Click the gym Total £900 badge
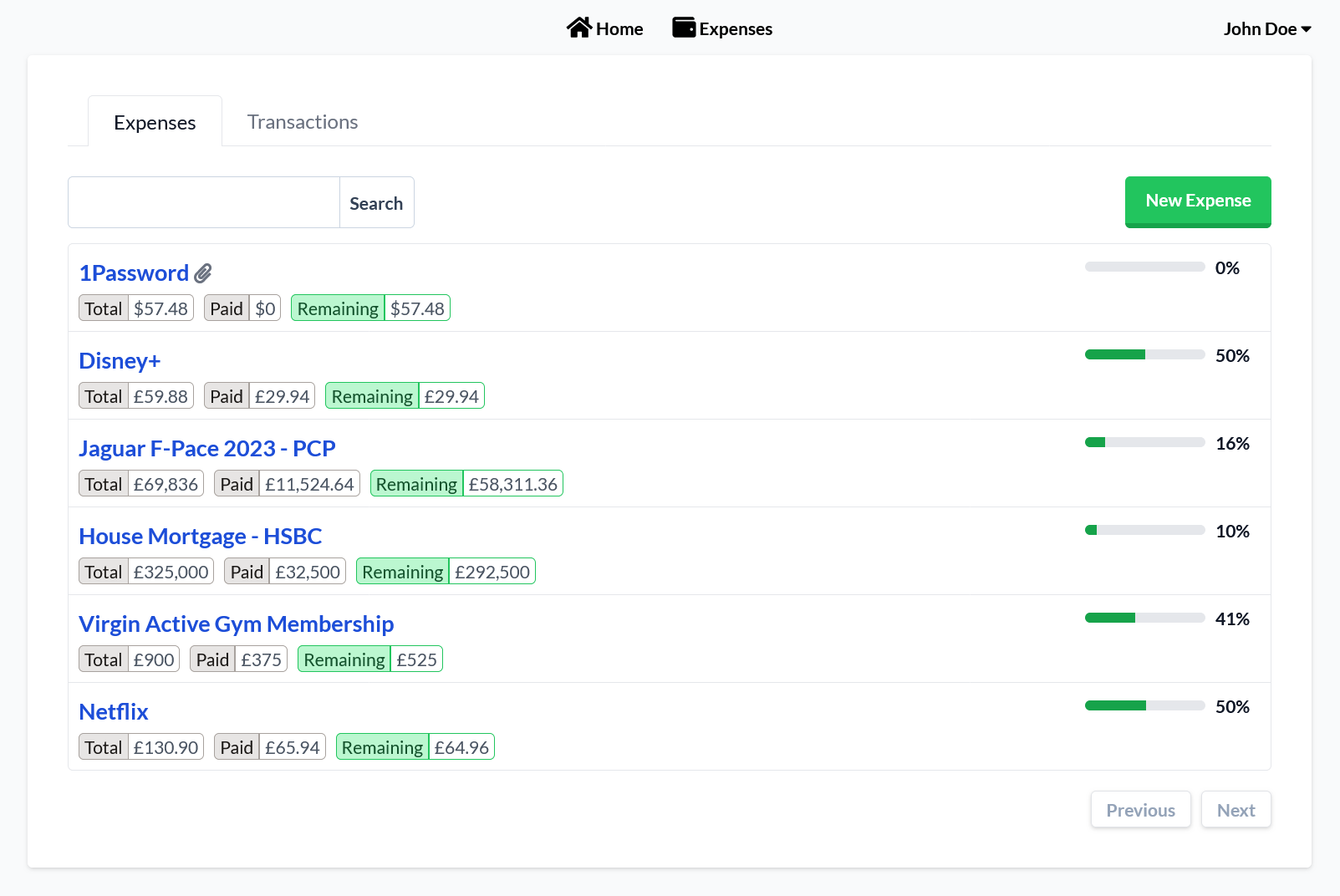 click(130, 659)
